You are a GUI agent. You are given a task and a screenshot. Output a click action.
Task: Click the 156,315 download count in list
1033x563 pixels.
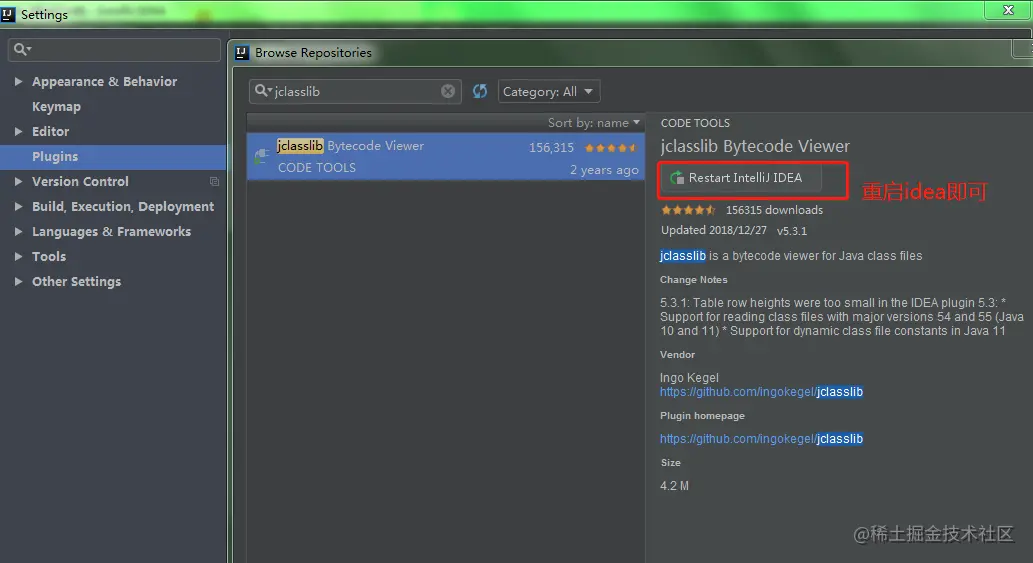tap(551, 148)
